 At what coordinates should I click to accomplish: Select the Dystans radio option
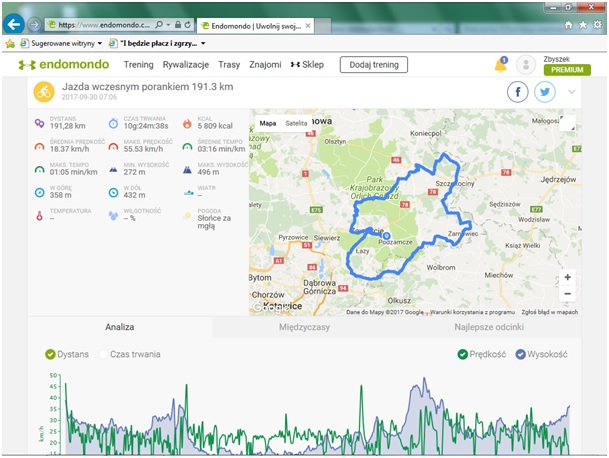(50, 354)
